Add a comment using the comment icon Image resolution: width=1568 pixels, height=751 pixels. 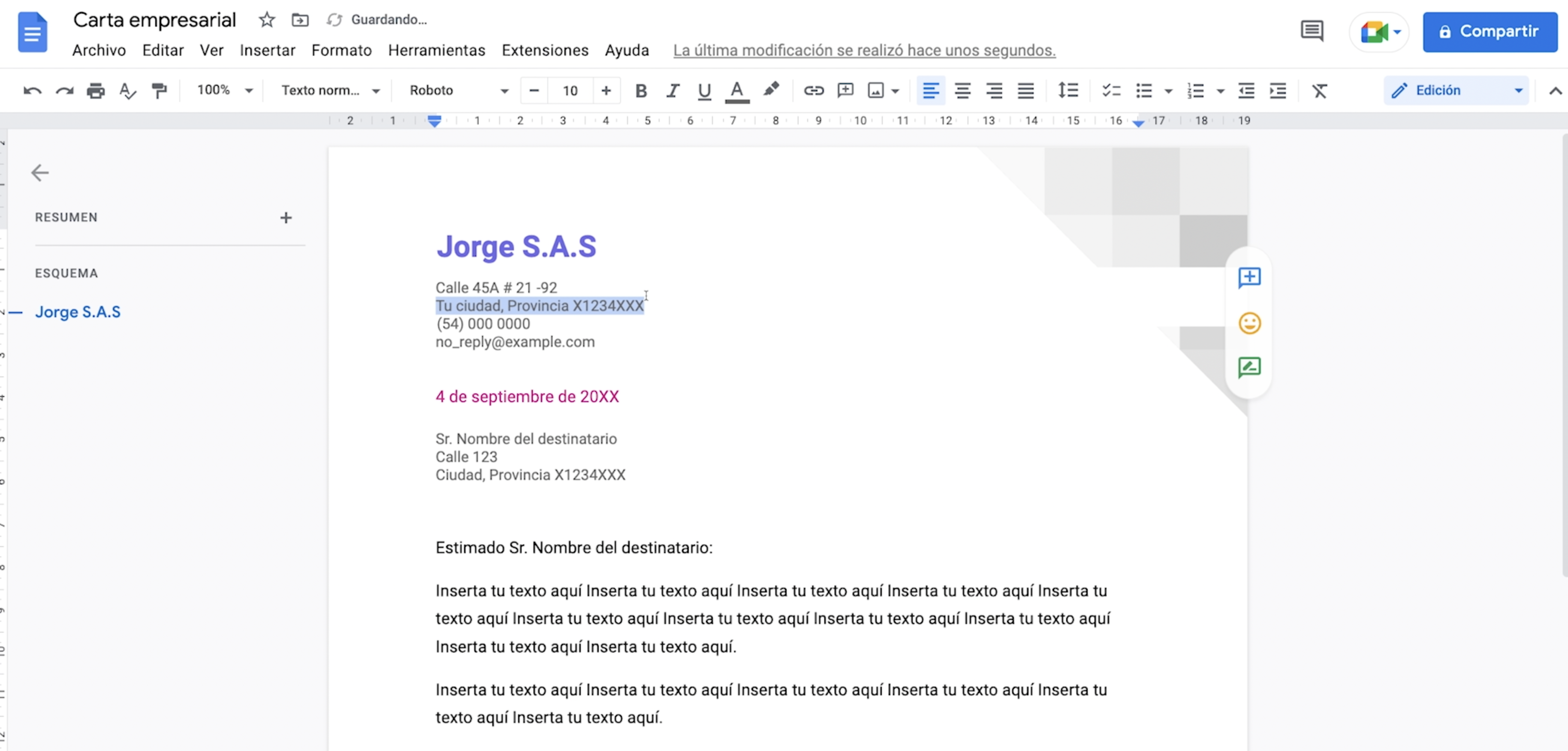point(845,90)
